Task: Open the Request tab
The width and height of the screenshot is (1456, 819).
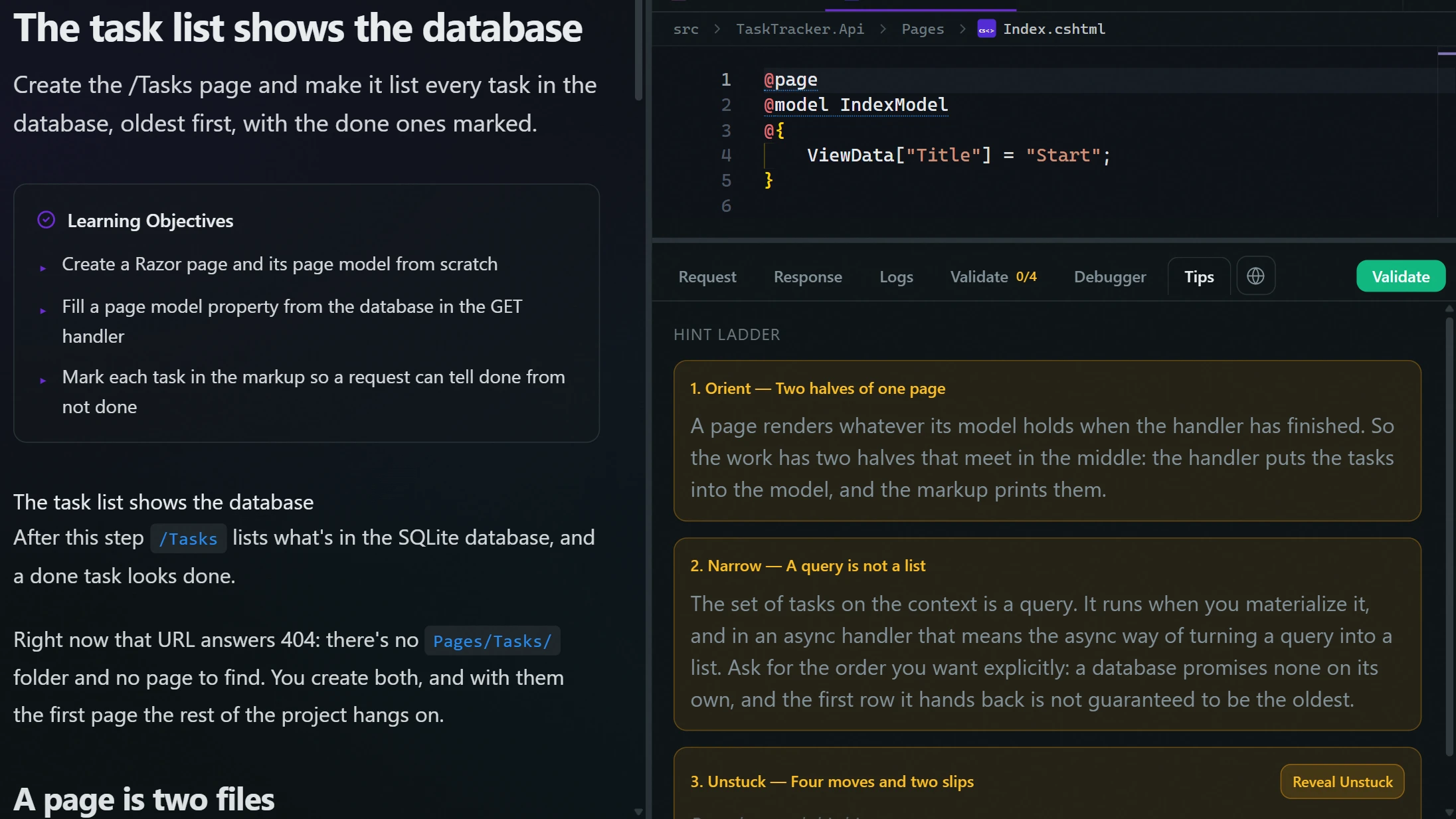Action: click(707, 277)
